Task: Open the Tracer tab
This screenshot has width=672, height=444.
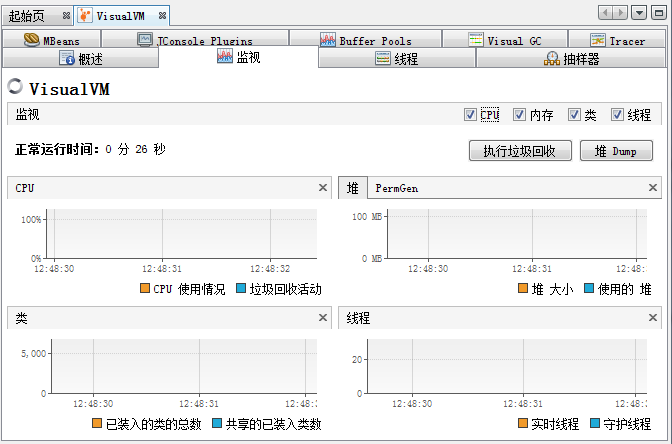Action: click(x=617, y=39)
